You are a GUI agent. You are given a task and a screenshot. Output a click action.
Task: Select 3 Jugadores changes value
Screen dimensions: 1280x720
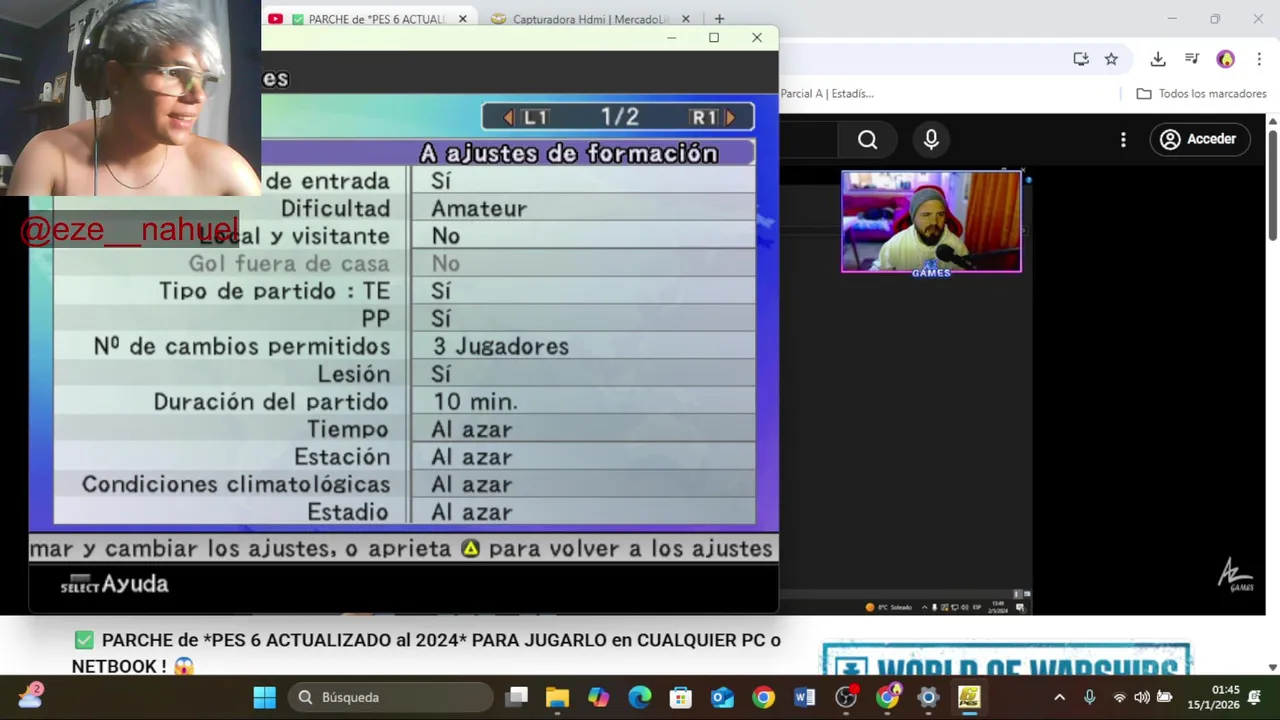point(500,346)
